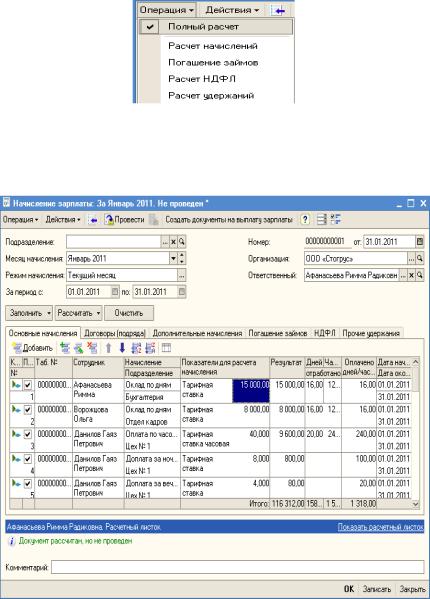430x599 pixels.
Task: Click the checklist tree icon in main toolbar
Action: click(x=336, y=220)
